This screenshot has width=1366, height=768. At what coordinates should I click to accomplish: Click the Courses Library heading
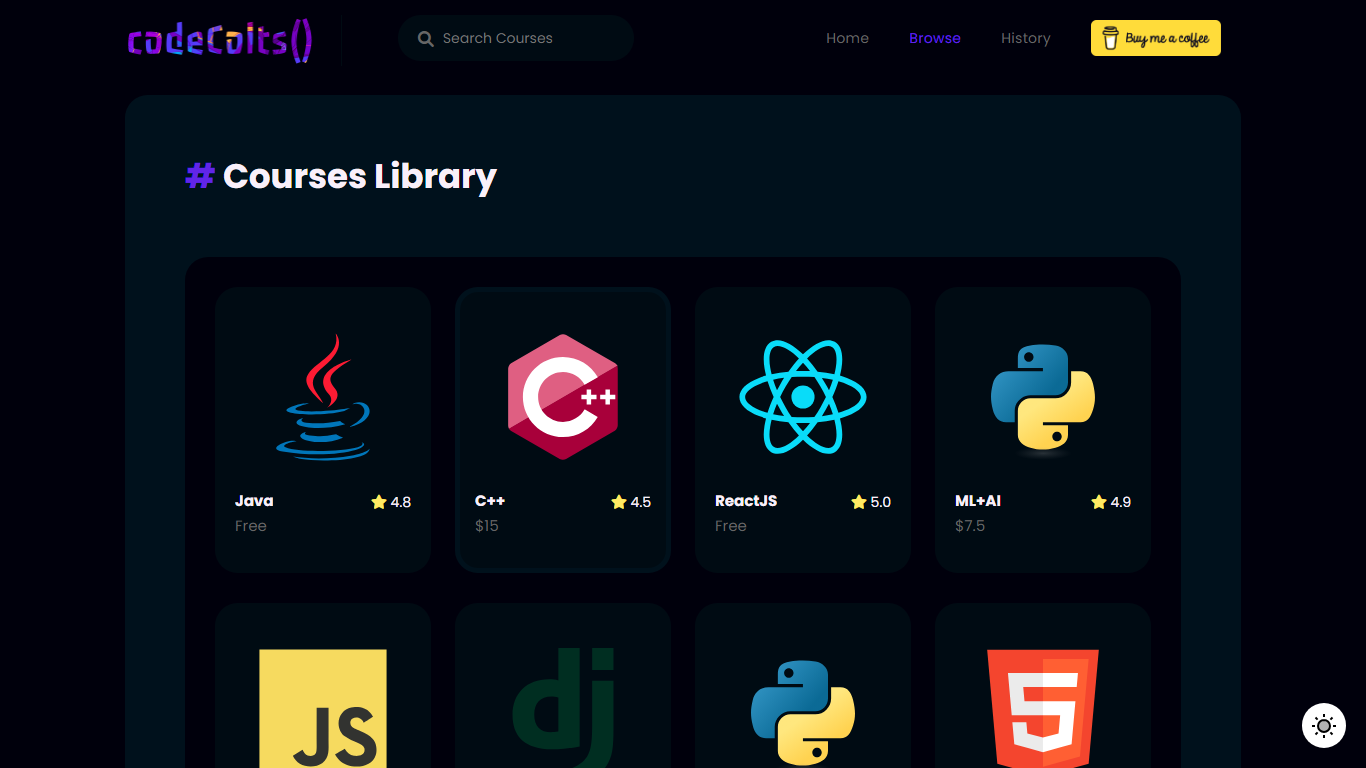[x=360, y=177]
